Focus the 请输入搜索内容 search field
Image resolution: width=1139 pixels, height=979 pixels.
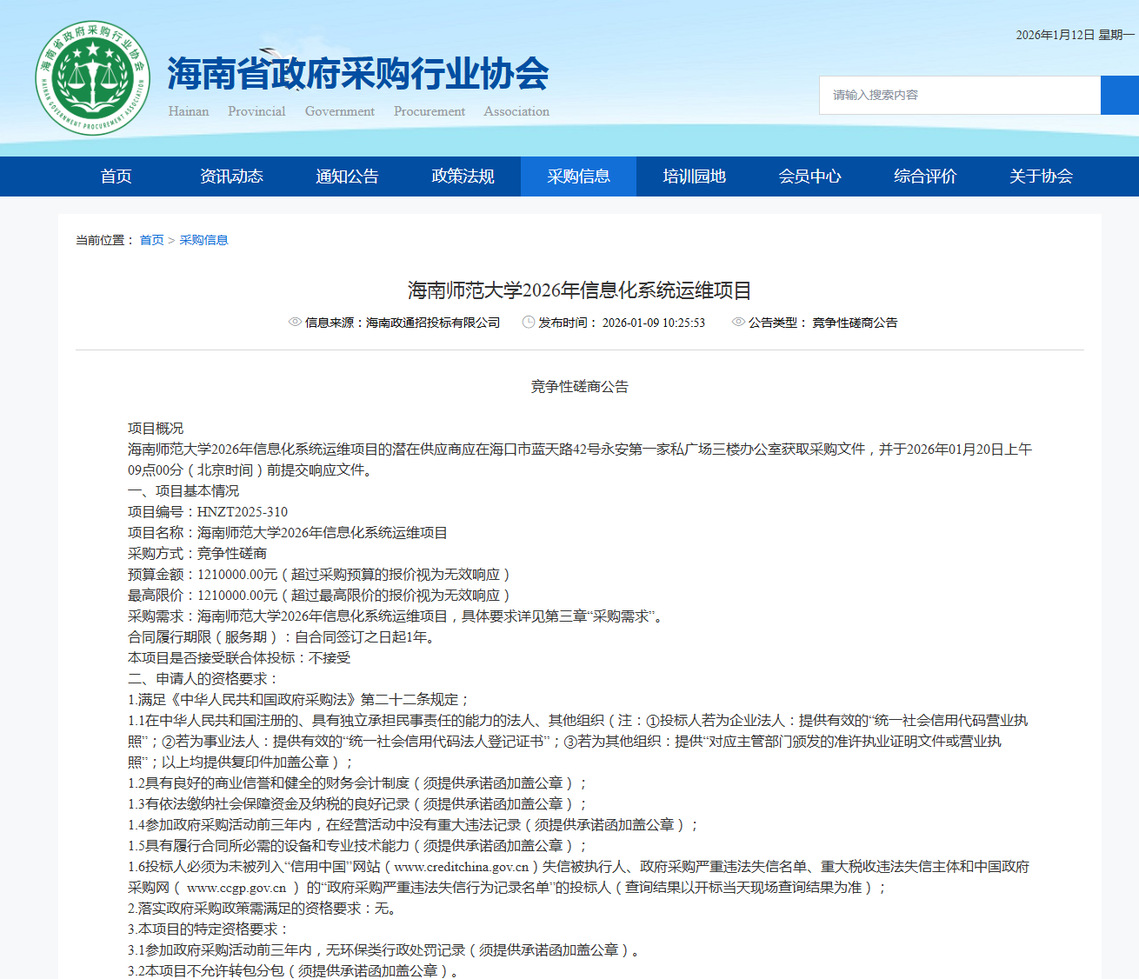click(x=958, y=95)
